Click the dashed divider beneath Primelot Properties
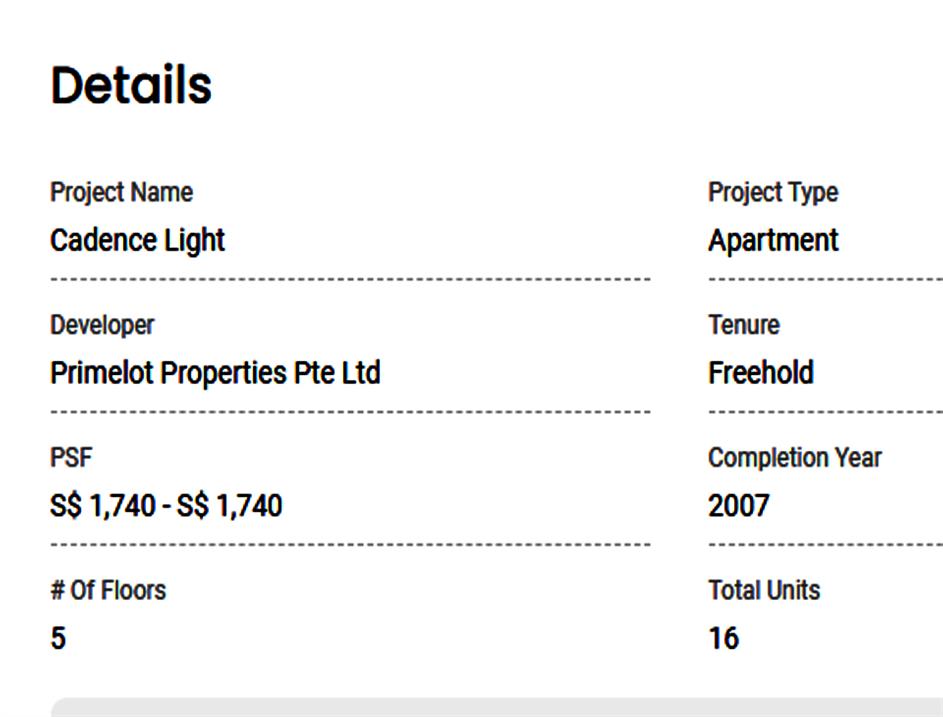This screenshot has width=943, height=717. 350,412
